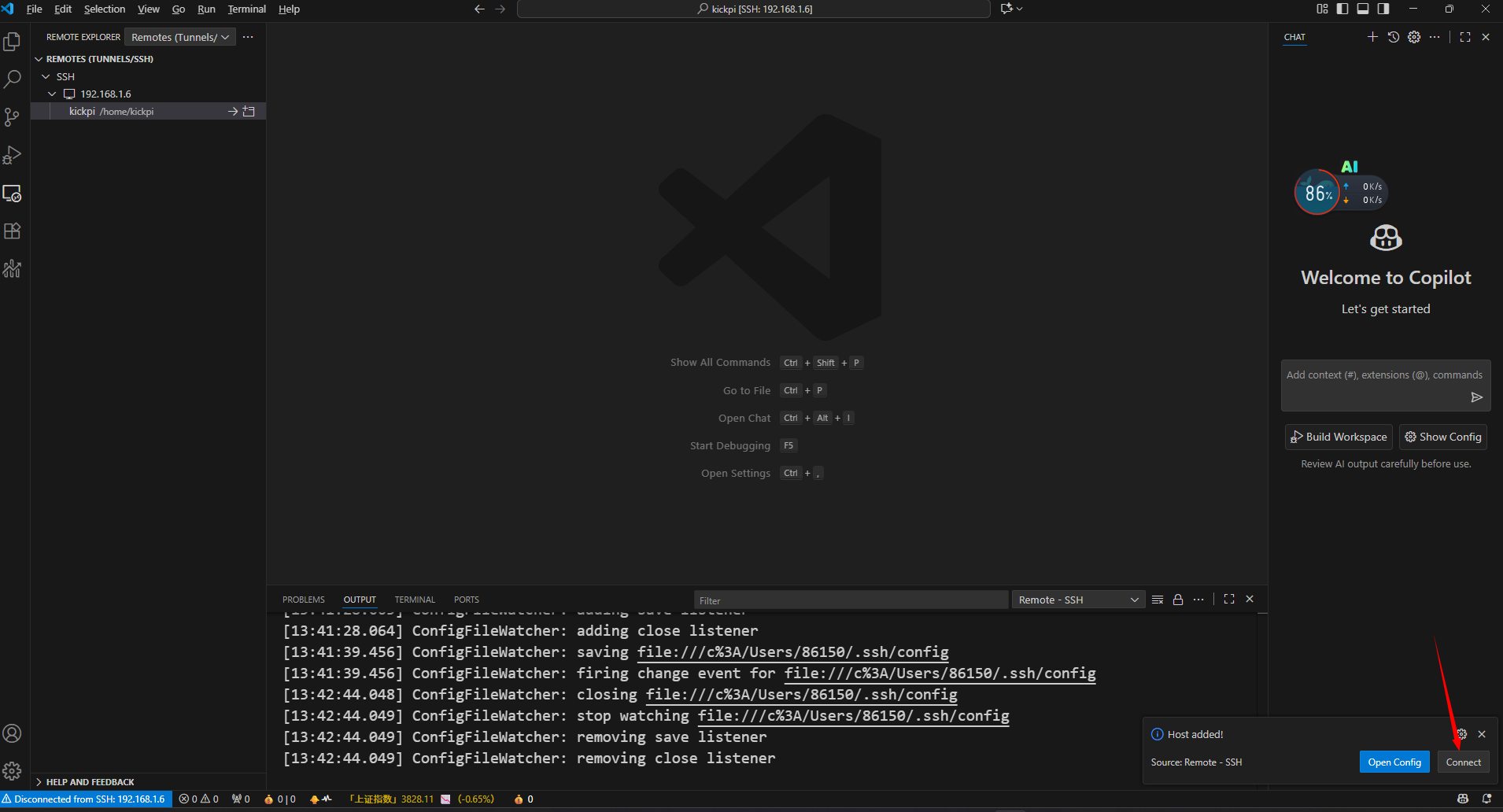
Task: Open Copilot status icon in status bar
Action: [x=1463, y=799]
